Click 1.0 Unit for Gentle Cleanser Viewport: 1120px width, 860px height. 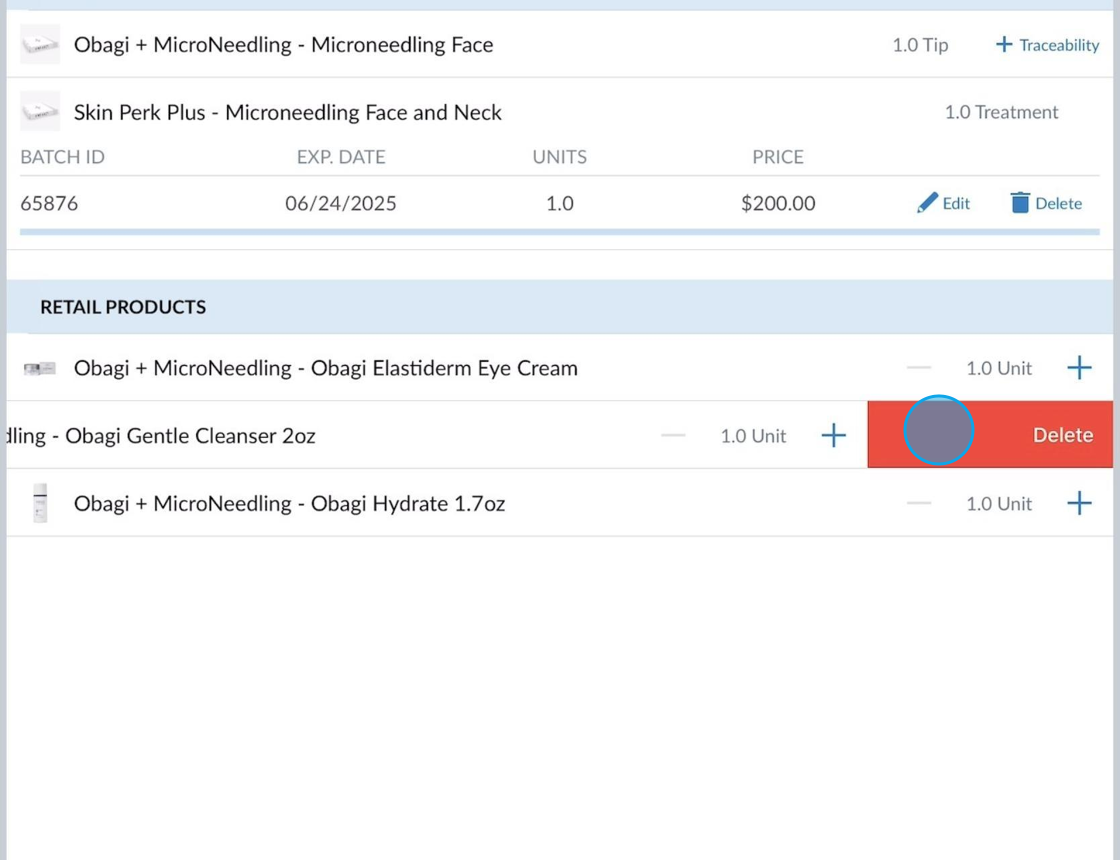(753, 436)
